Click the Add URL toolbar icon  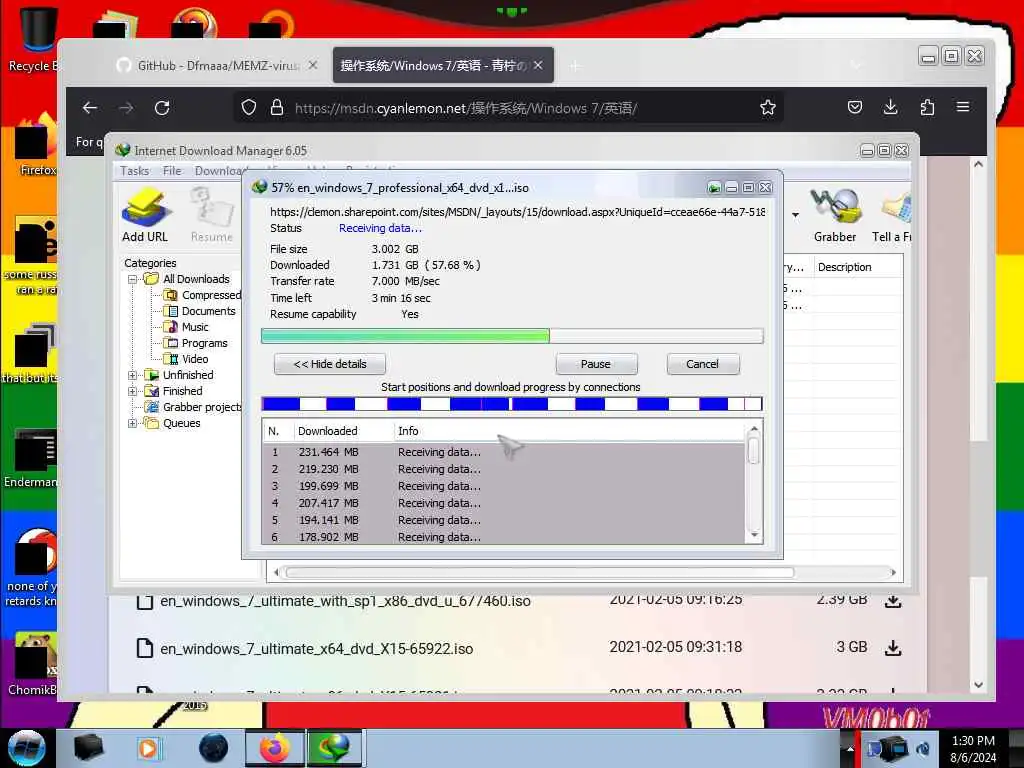pos(145,215)
